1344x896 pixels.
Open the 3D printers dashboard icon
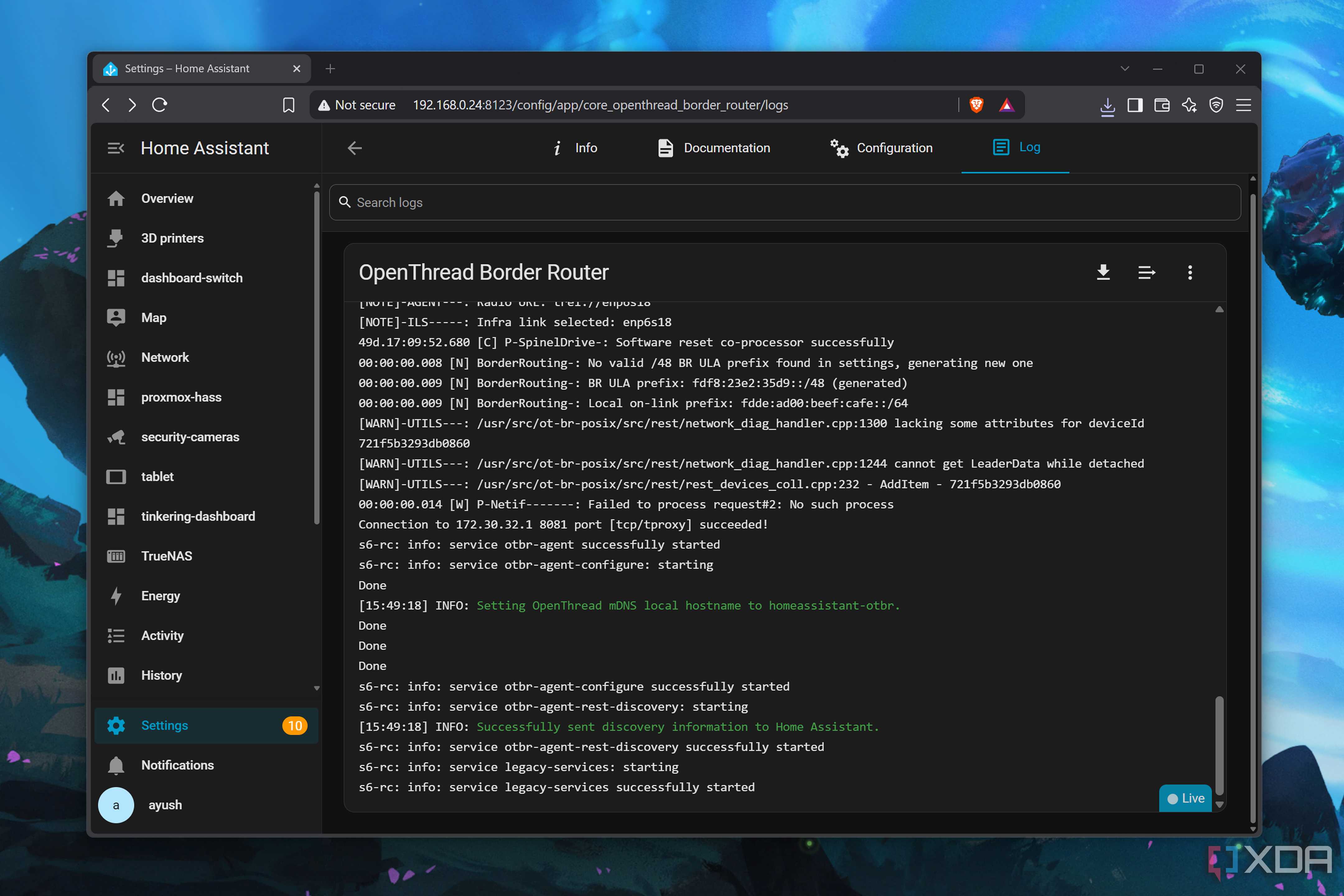coord(116,238)
